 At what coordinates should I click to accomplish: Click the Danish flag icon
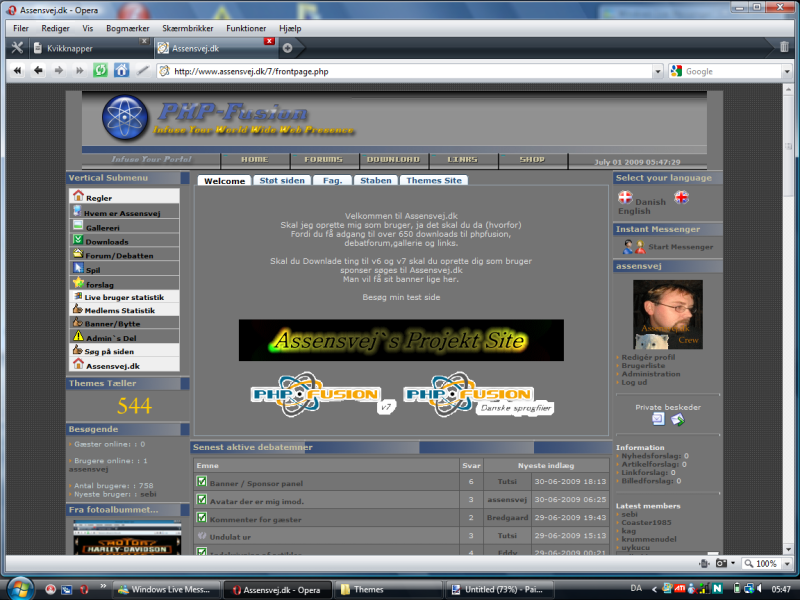(625, 197)
